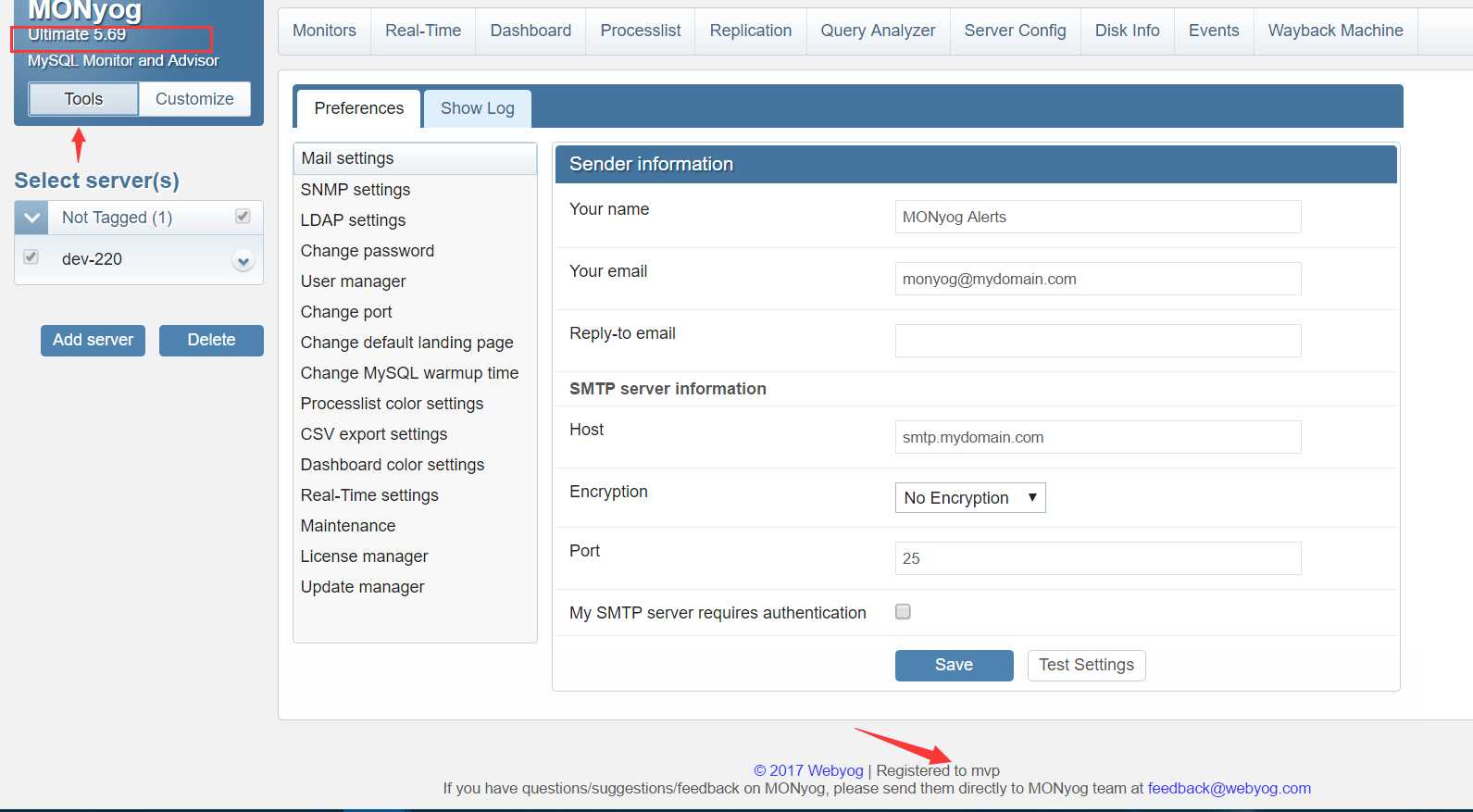Save the mail settings

click(954, 665)
